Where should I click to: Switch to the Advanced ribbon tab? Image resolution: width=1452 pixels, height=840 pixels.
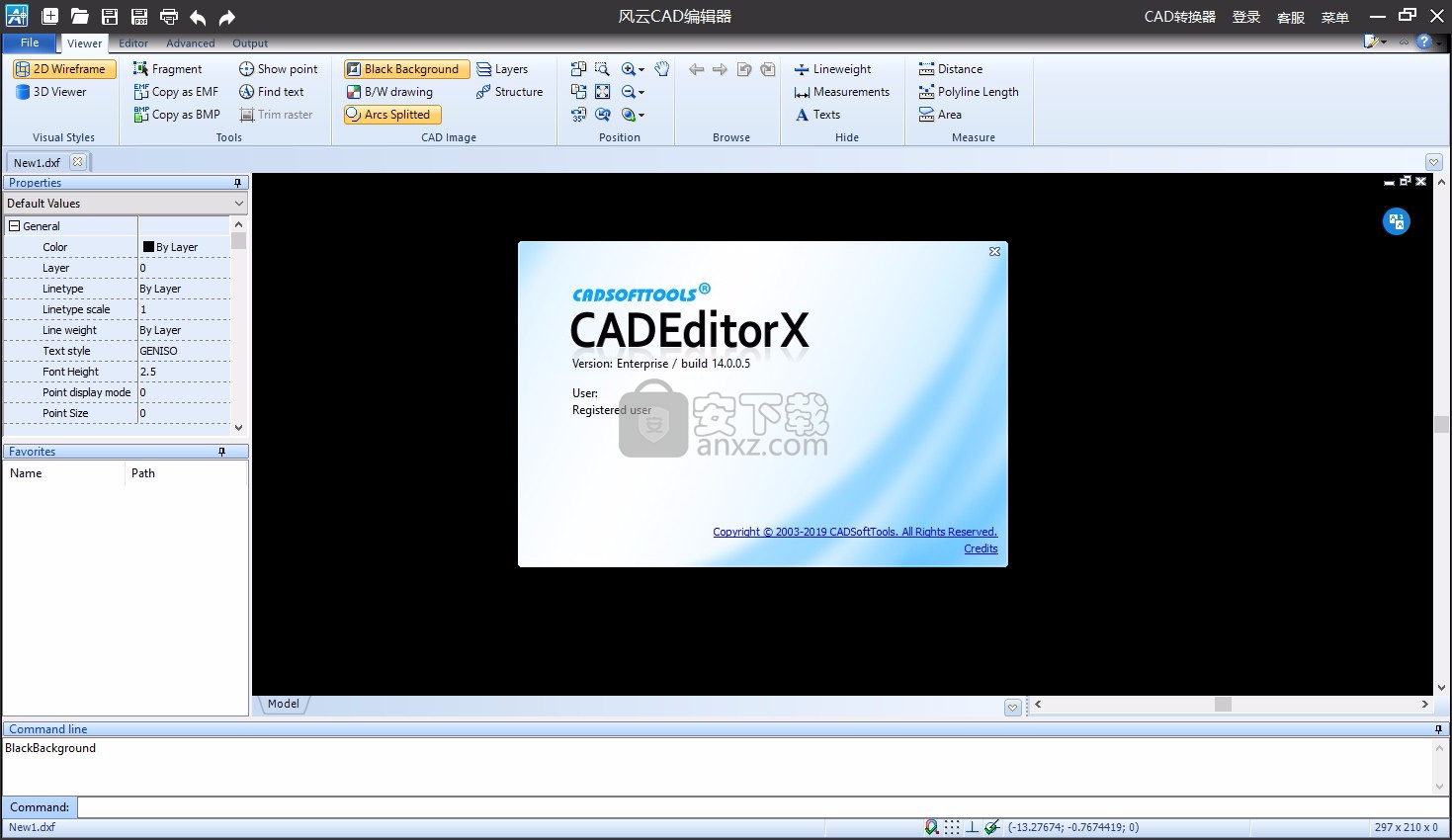(x=191, y=43)
